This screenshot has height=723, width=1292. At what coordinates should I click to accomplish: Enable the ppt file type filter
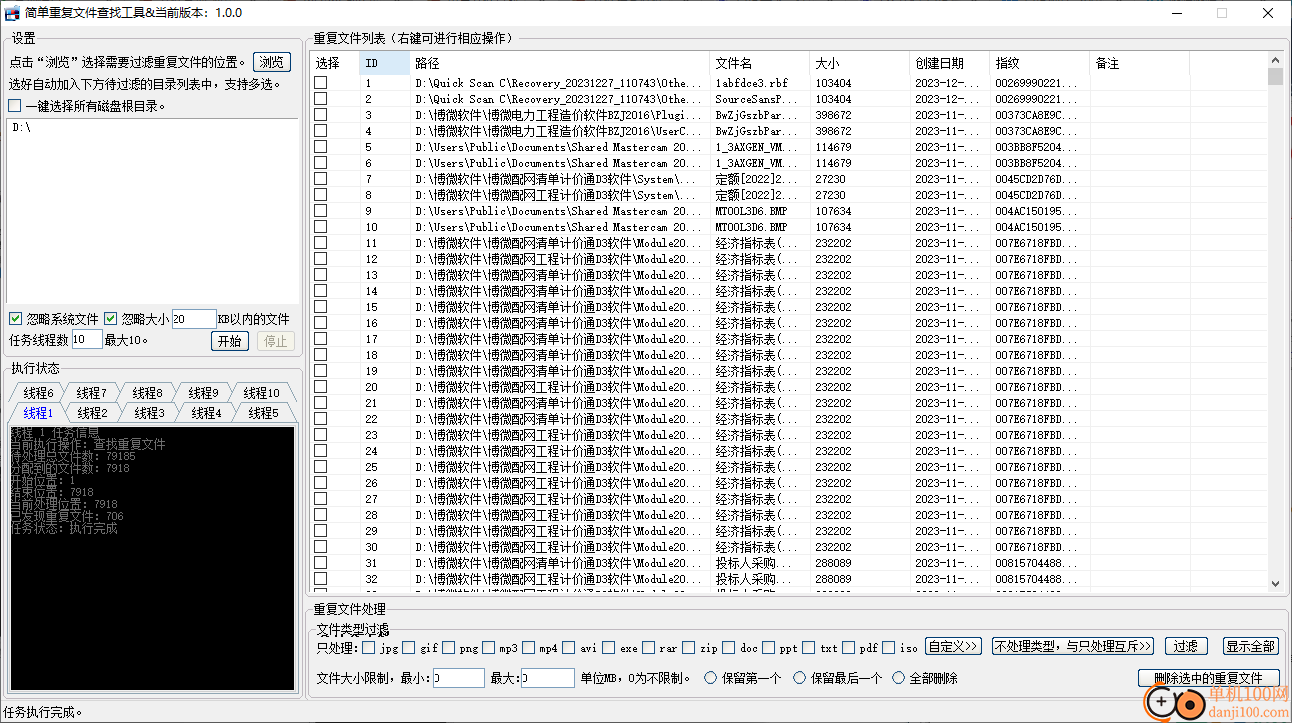[x=768, y=647]
